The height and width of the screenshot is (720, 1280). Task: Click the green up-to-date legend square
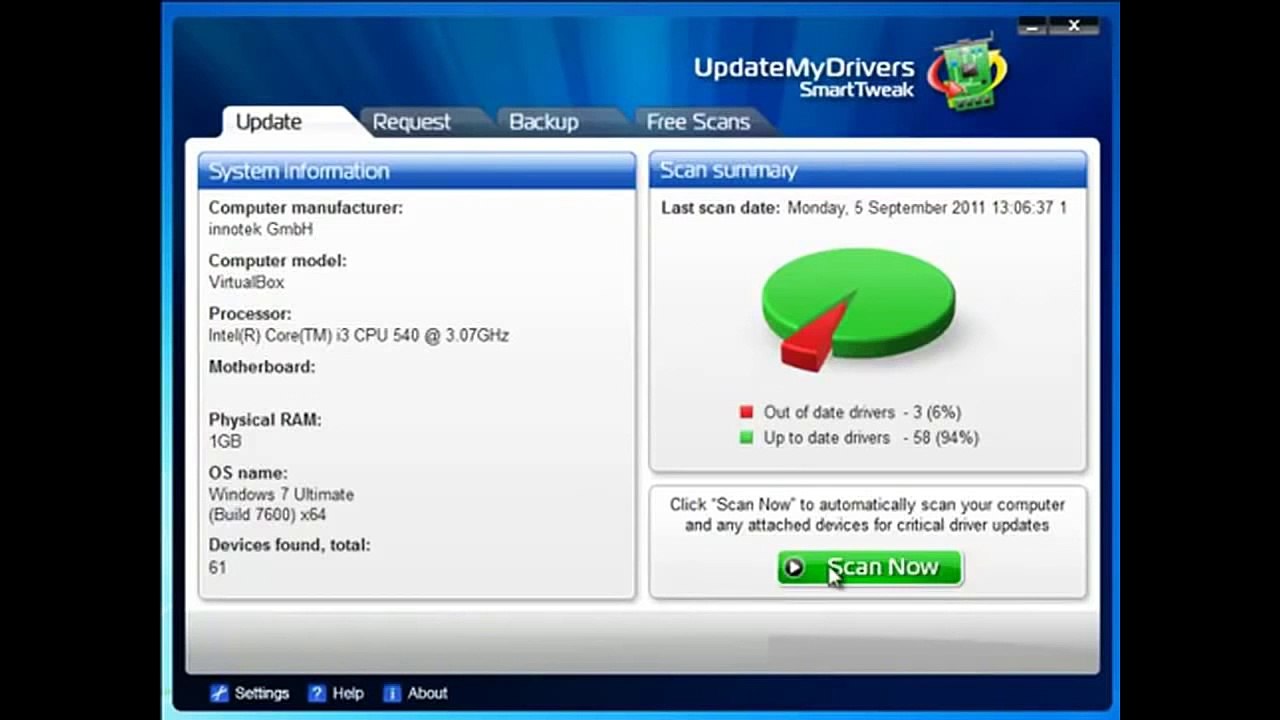(x=746, y=437)
